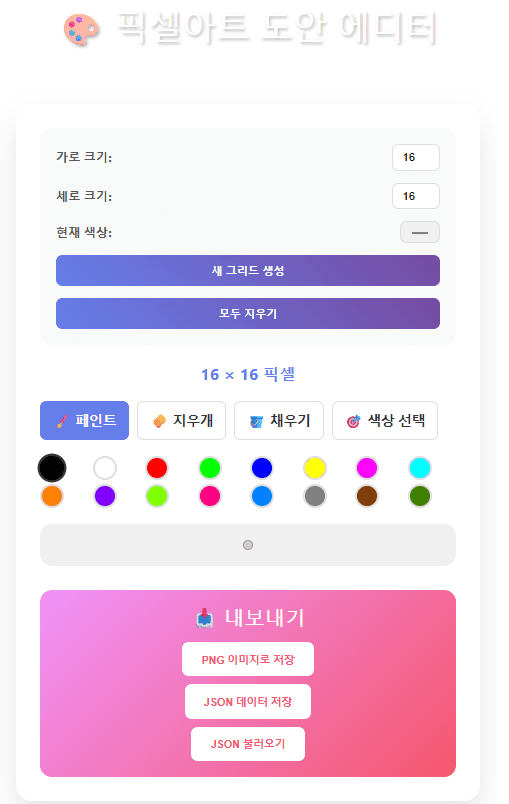The height and width of the screenshot is (804, 509).
Task: Click the palette emoji icon in title
Action: [81, 29]
